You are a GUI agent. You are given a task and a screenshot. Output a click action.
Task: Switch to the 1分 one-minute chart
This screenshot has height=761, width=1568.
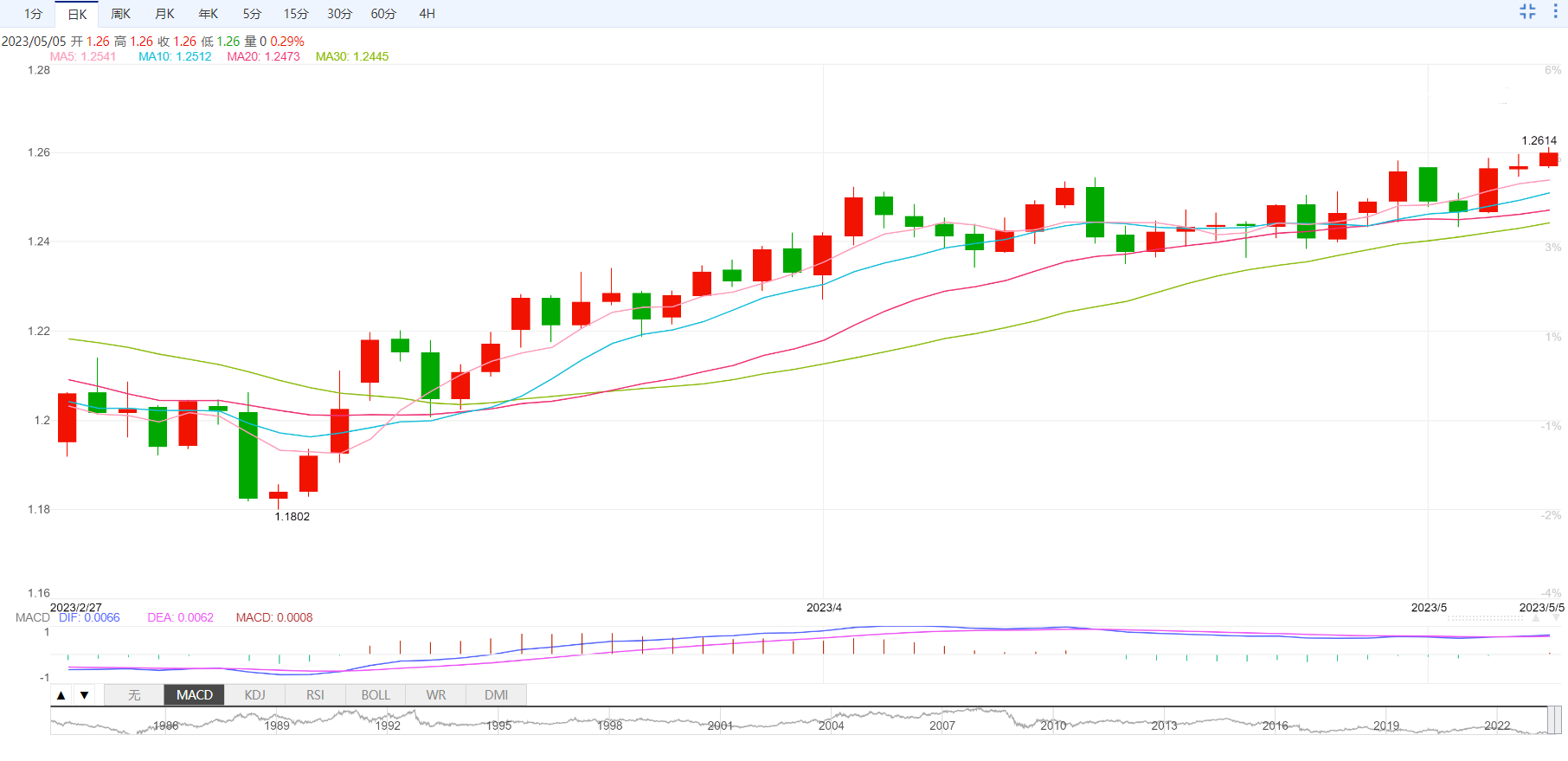click(33, 14)
